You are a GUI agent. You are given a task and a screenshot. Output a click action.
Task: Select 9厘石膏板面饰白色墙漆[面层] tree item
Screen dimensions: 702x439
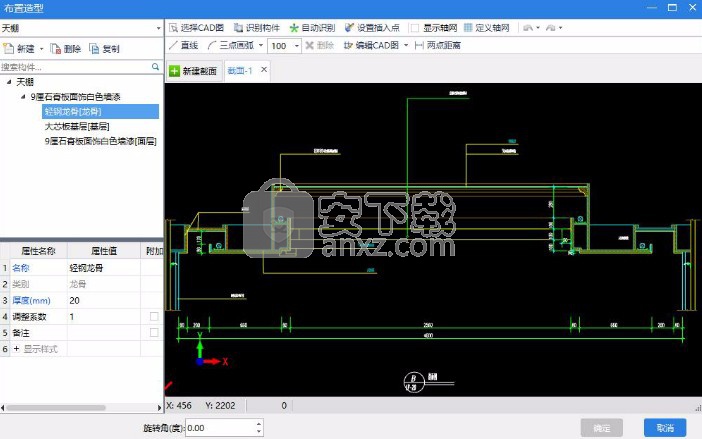tap(100, 141)
